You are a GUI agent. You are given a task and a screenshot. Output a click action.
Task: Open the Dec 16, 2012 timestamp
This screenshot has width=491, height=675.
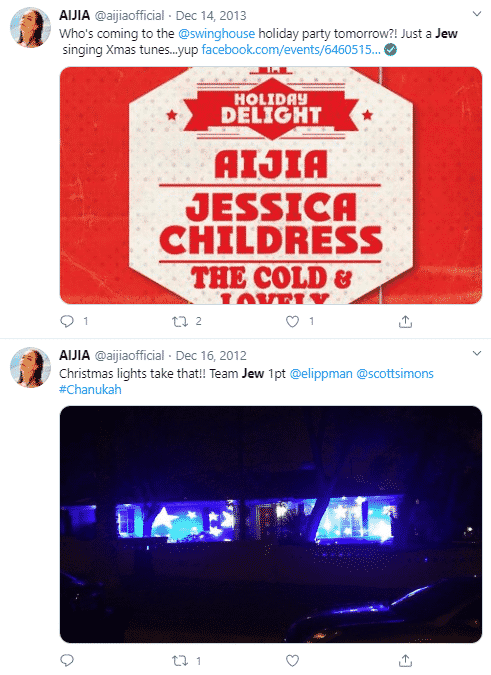pos(211,356)
